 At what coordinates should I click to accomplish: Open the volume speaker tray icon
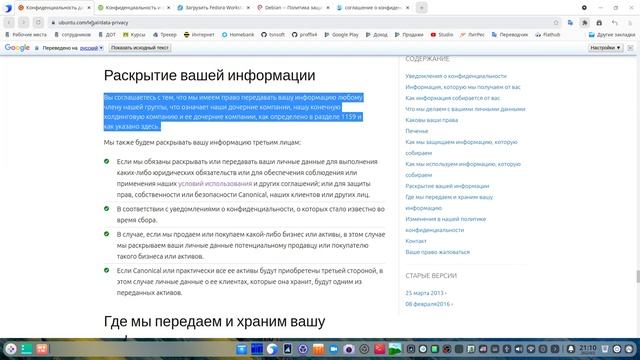519,349
